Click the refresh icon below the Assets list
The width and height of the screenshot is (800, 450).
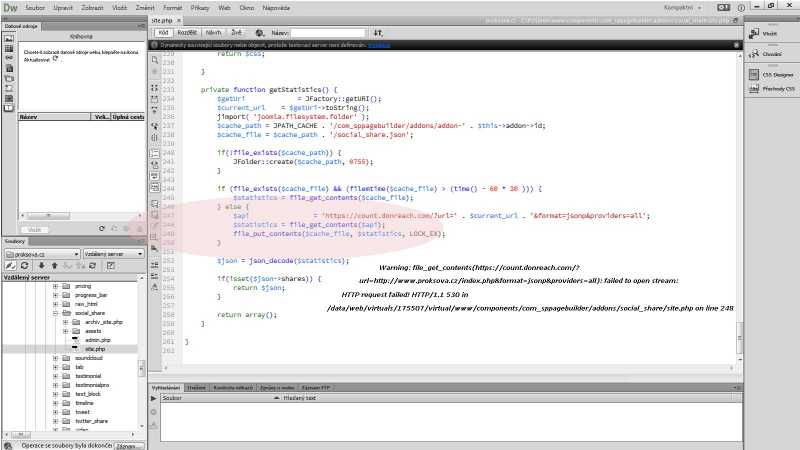(x=102, y=229)
